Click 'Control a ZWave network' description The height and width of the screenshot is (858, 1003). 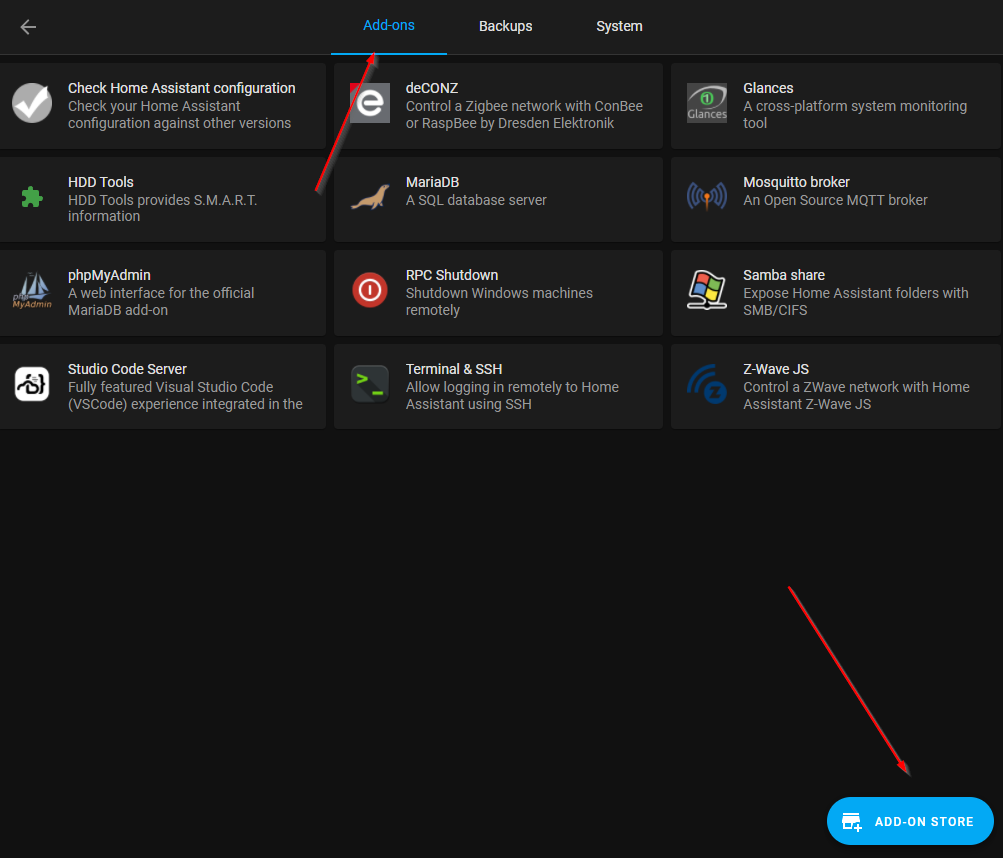[x=856, y=395]
